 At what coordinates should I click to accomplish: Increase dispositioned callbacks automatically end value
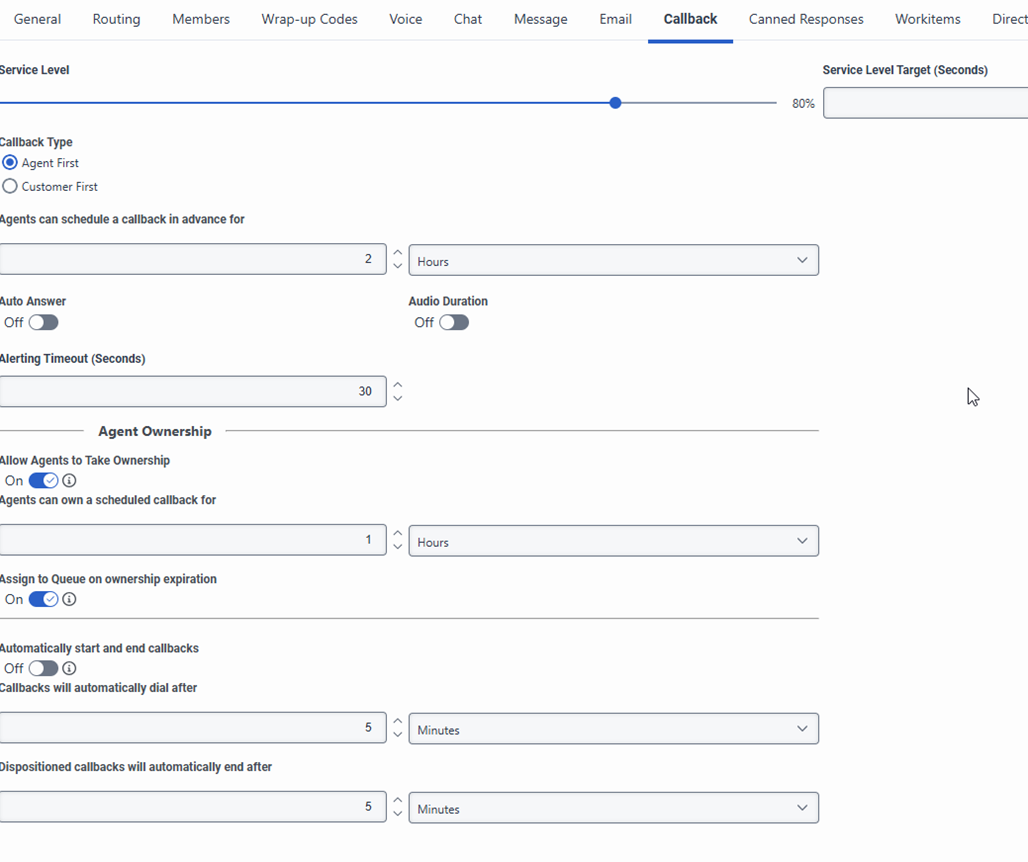click(x=398, y=801)
